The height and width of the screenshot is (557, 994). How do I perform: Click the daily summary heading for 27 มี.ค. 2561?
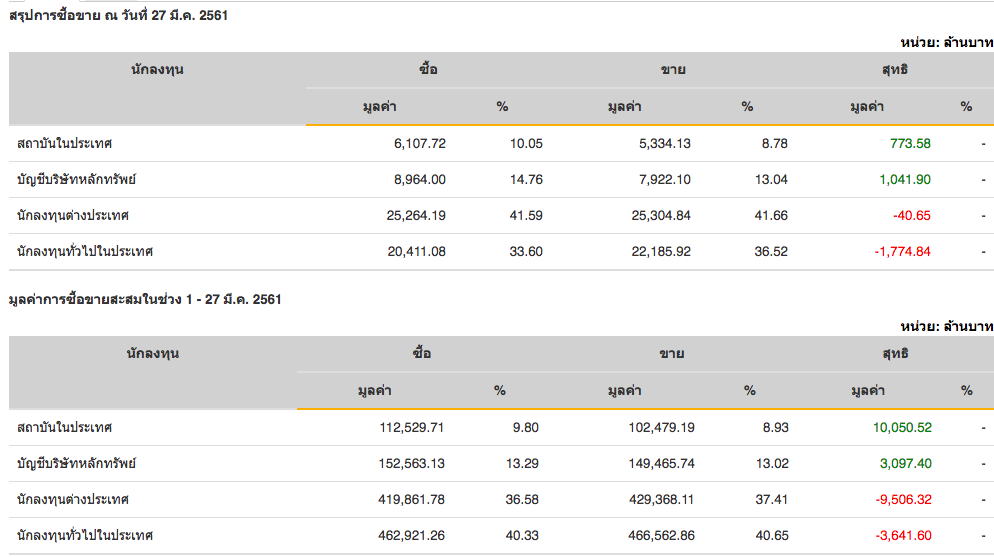[119, 15]
